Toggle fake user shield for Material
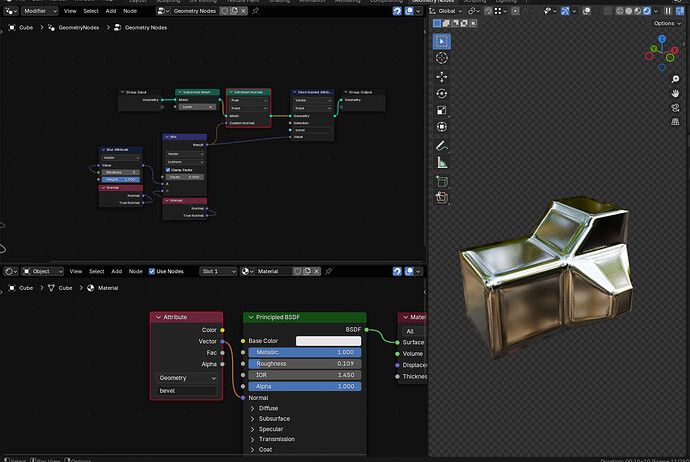 pyautogui.click(x=297, y=271)
